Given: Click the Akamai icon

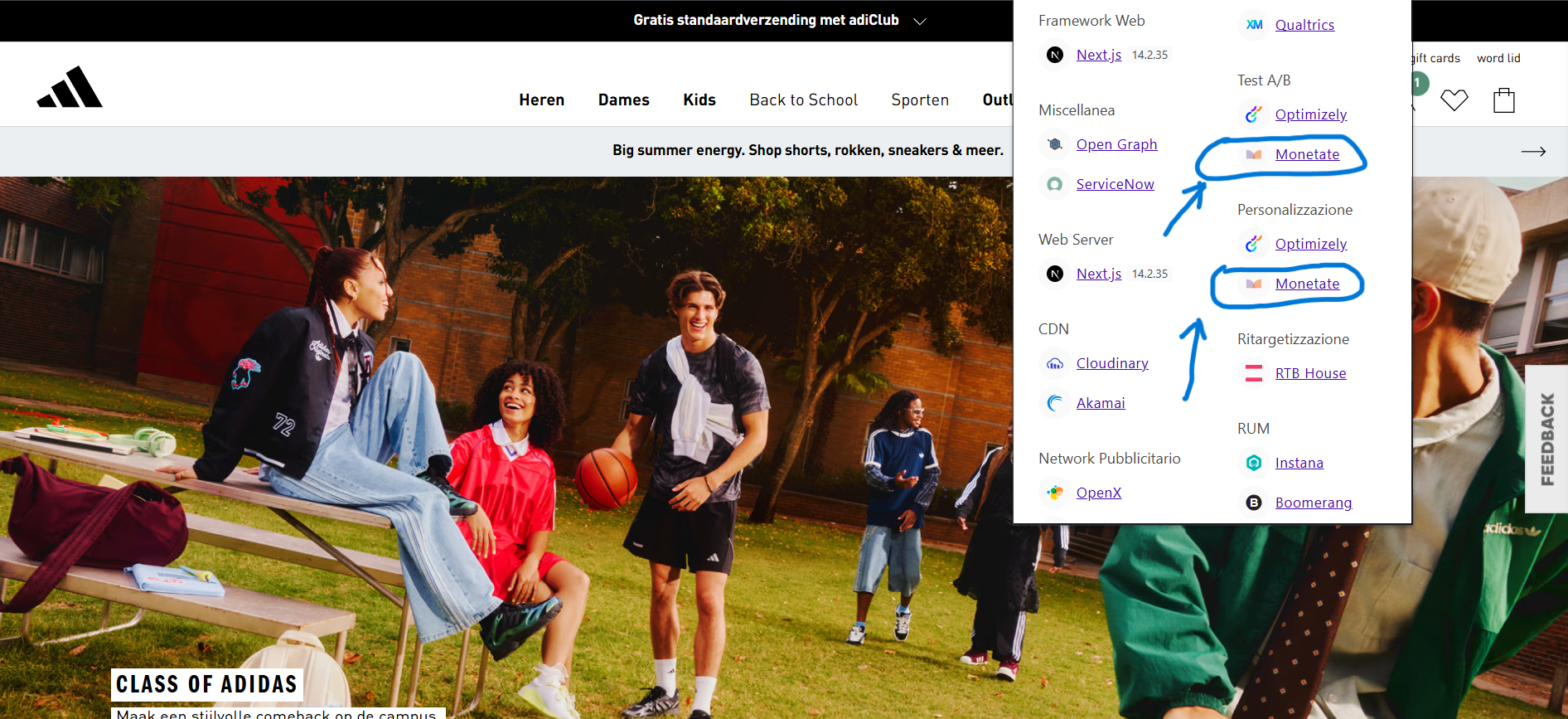Looking at the screenshot, I should 1055,403.
